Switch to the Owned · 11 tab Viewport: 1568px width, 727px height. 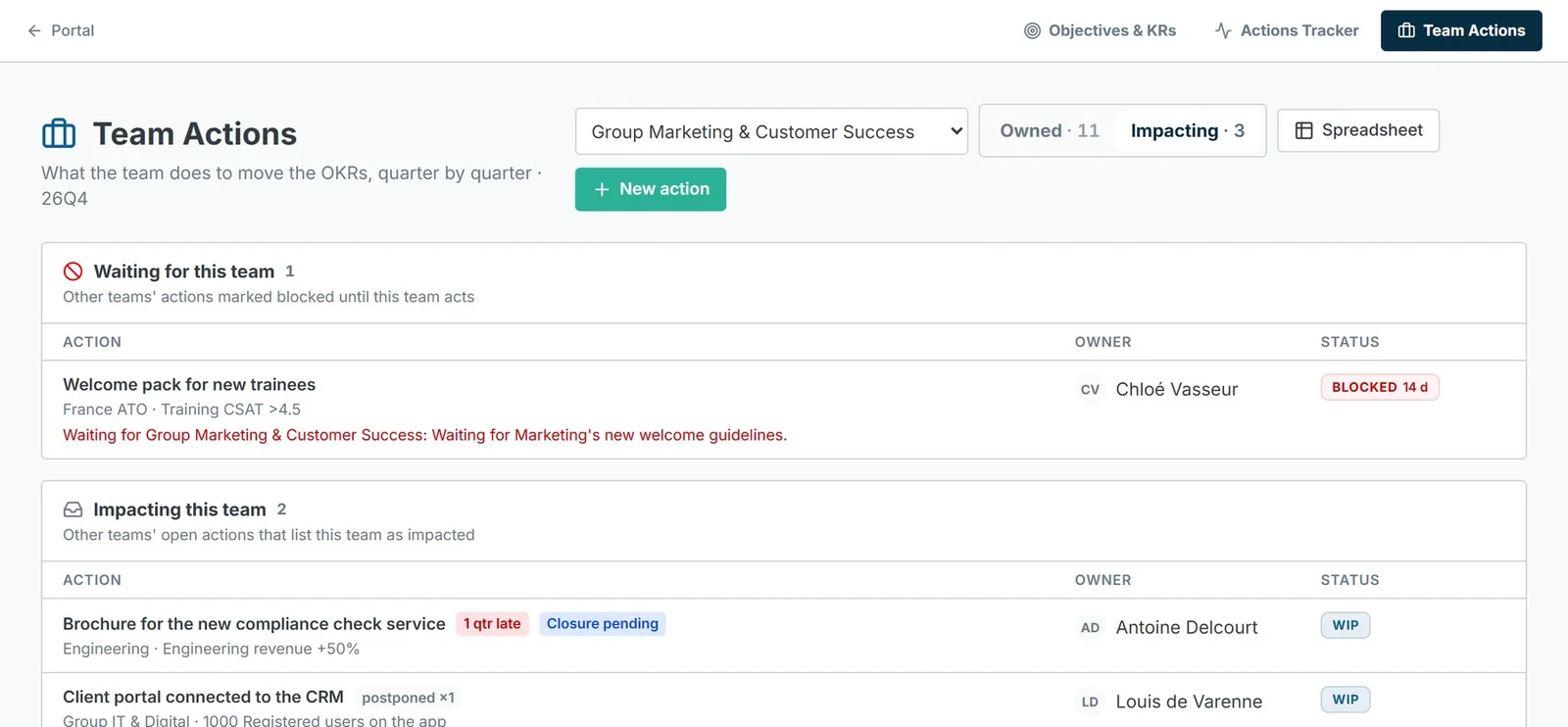tap(1050, 130)
